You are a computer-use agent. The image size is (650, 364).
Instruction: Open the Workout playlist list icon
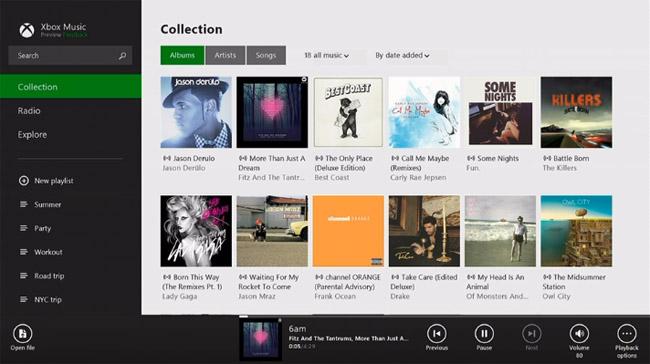(24, 252)
